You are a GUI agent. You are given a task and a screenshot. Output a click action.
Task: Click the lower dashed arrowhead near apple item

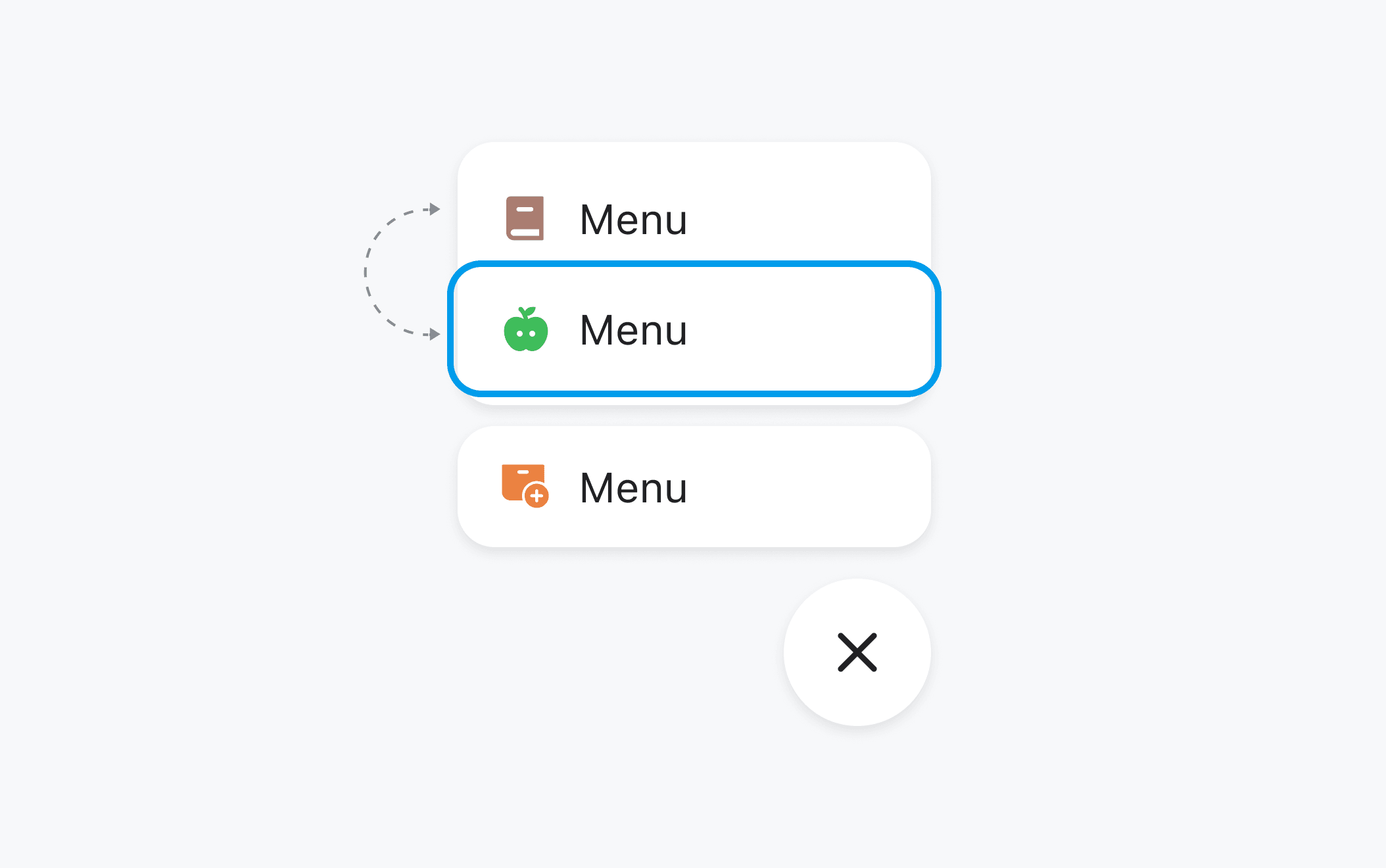(435, 334)
